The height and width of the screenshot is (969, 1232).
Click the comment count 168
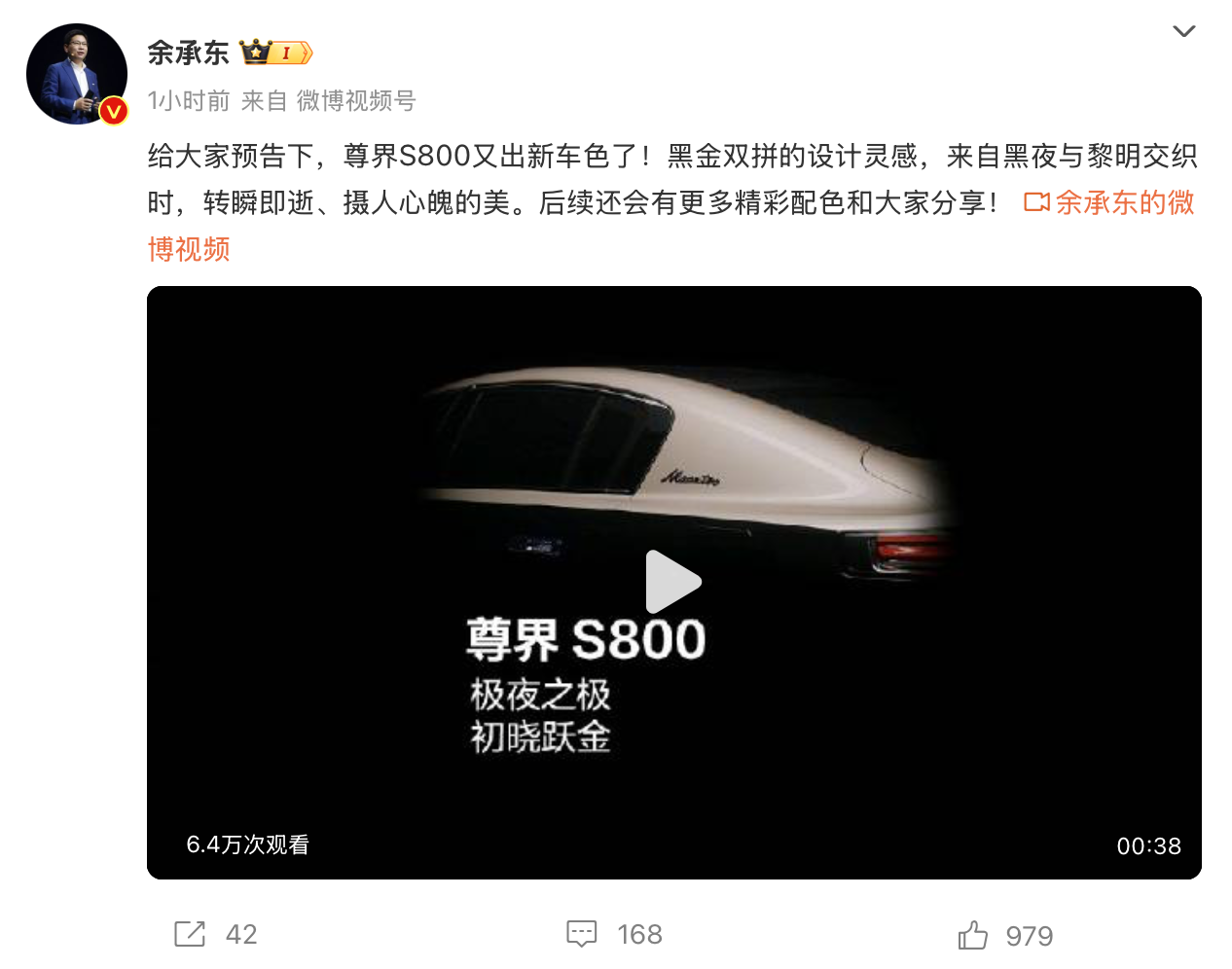pyautogui.click(x=639, y=935)
